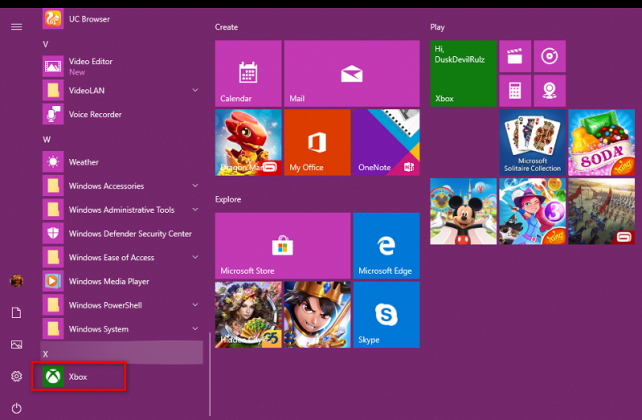642x420 pixels.
Task: Launch the crowned prince game tile
Action: click(317, 315)
